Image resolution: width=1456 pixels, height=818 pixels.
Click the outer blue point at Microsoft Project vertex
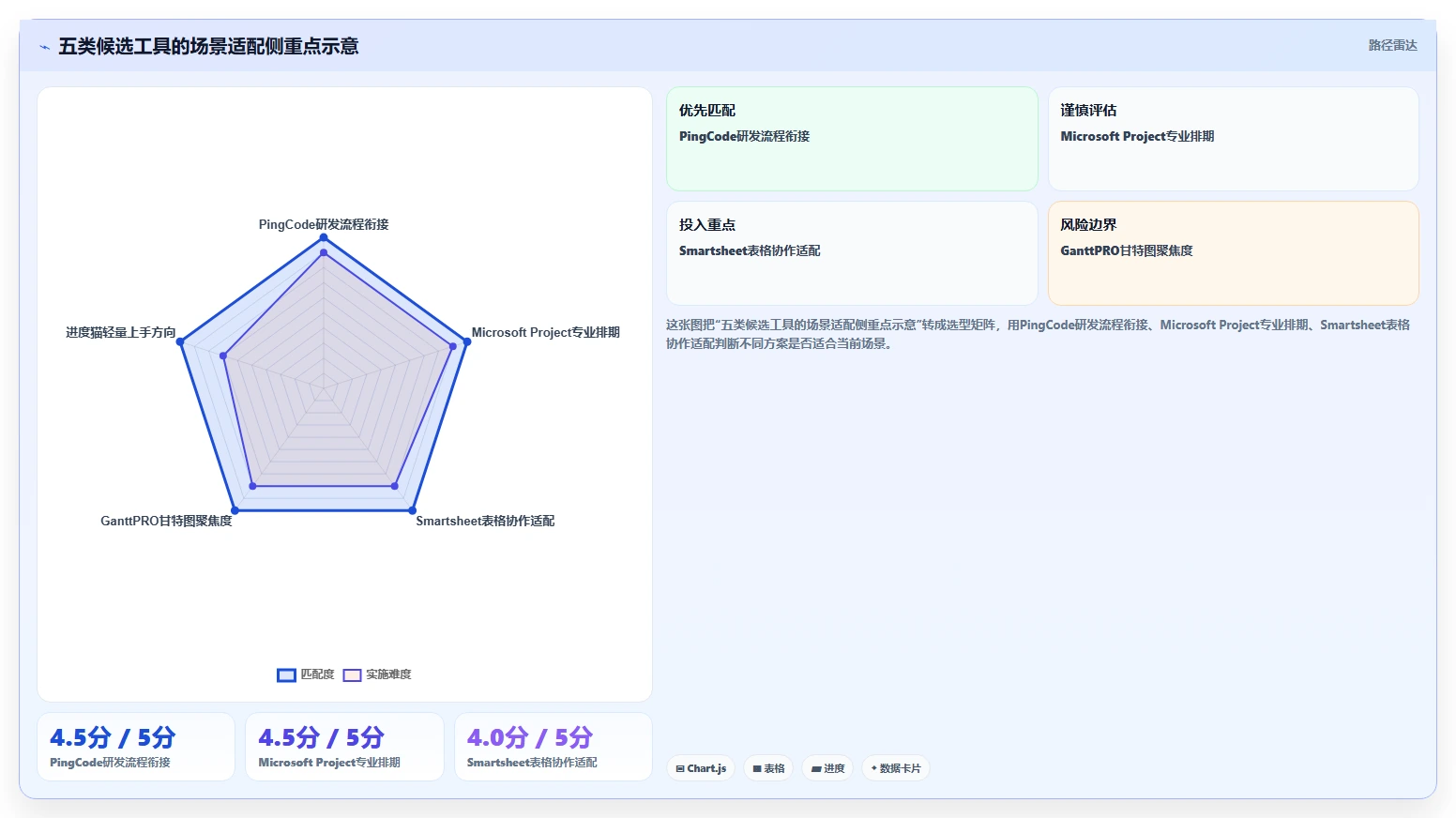coord(466,341)
